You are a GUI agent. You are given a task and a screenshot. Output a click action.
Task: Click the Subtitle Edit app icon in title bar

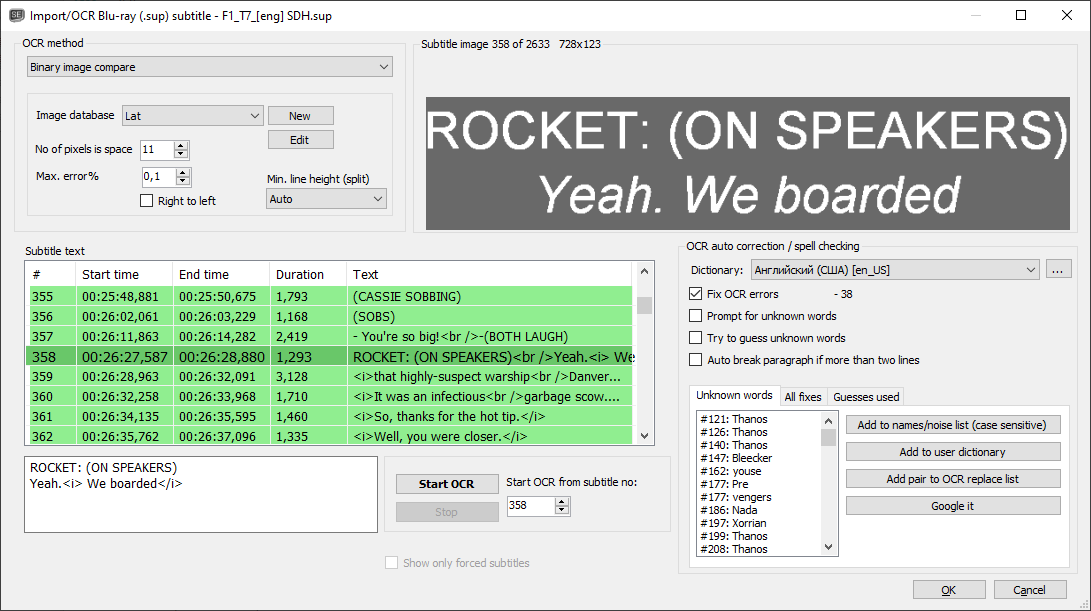pyautogui.click(x=16, y=15)
